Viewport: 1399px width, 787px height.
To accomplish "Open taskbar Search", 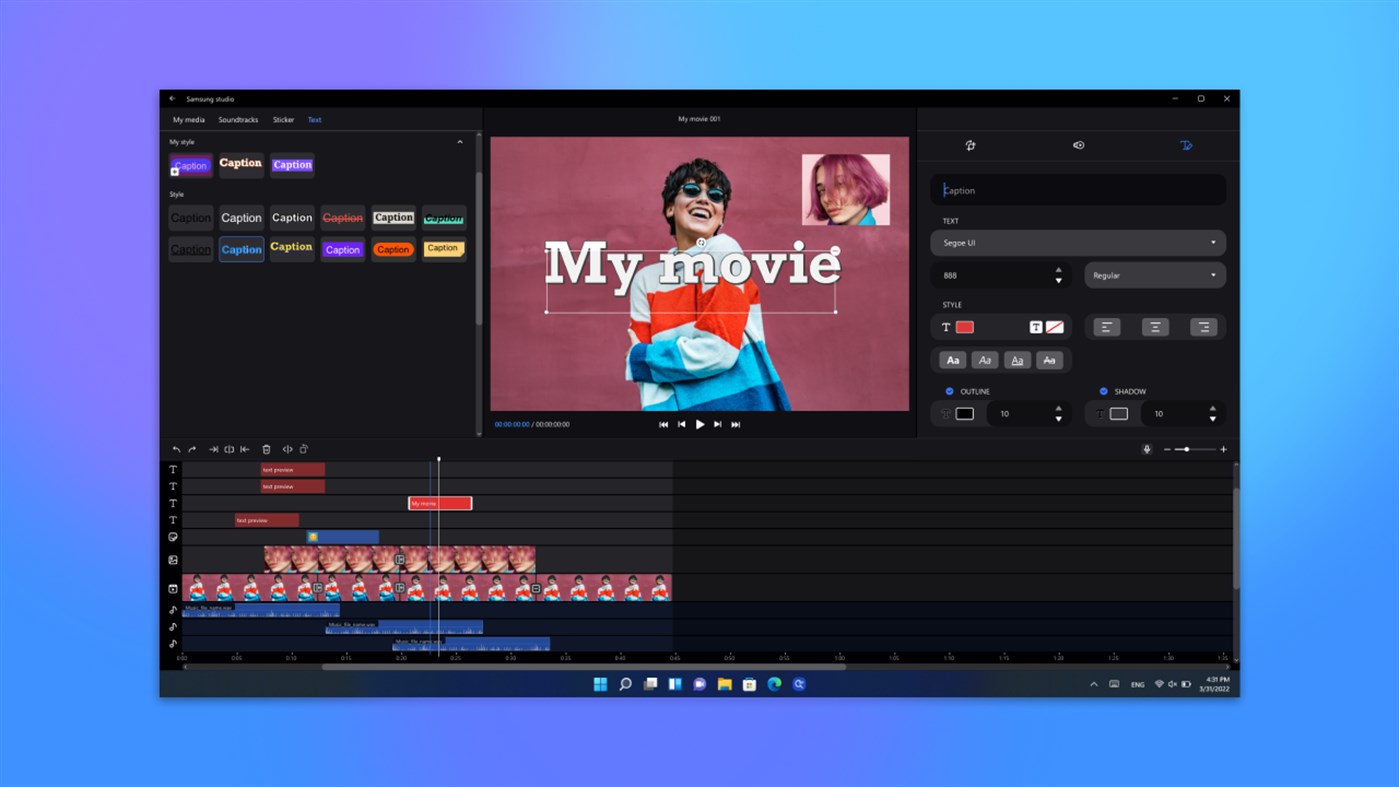I will 625,684.
